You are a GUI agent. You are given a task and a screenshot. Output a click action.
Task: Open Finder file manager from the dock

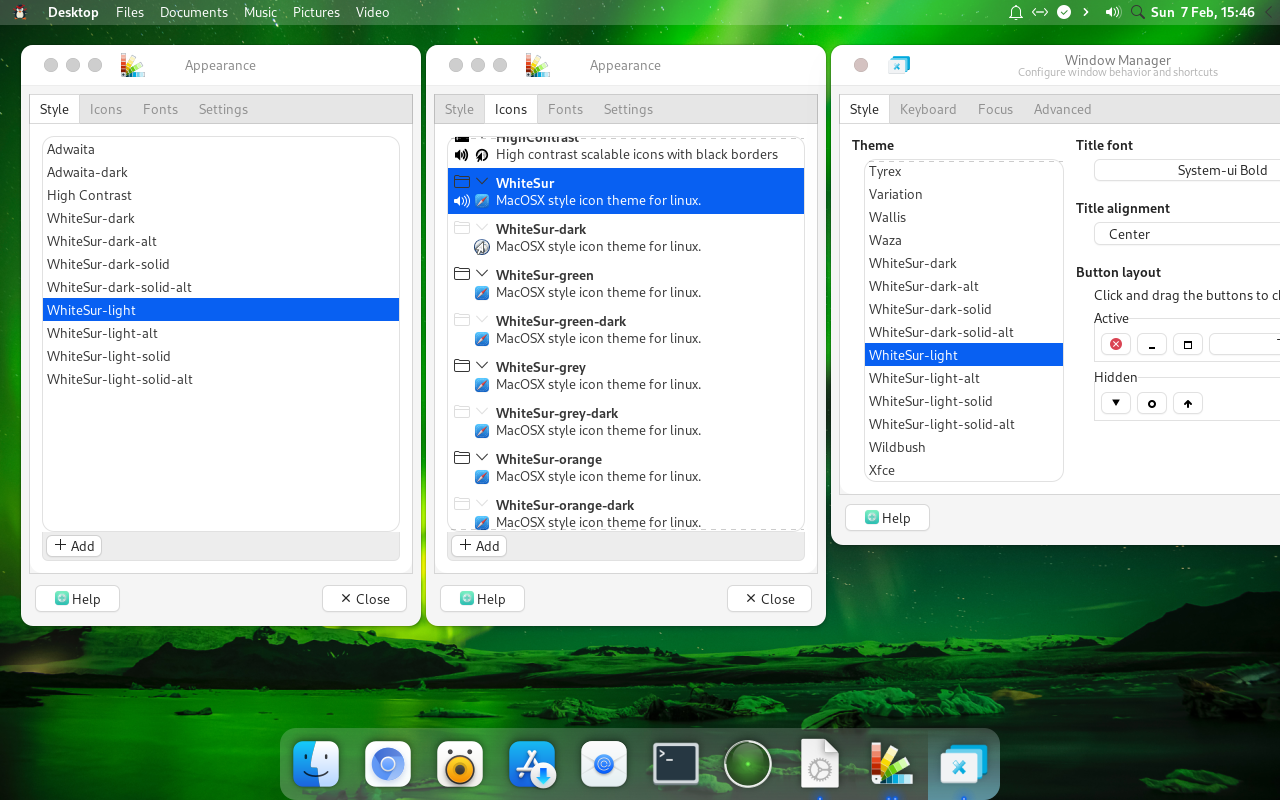coord(316,766)
